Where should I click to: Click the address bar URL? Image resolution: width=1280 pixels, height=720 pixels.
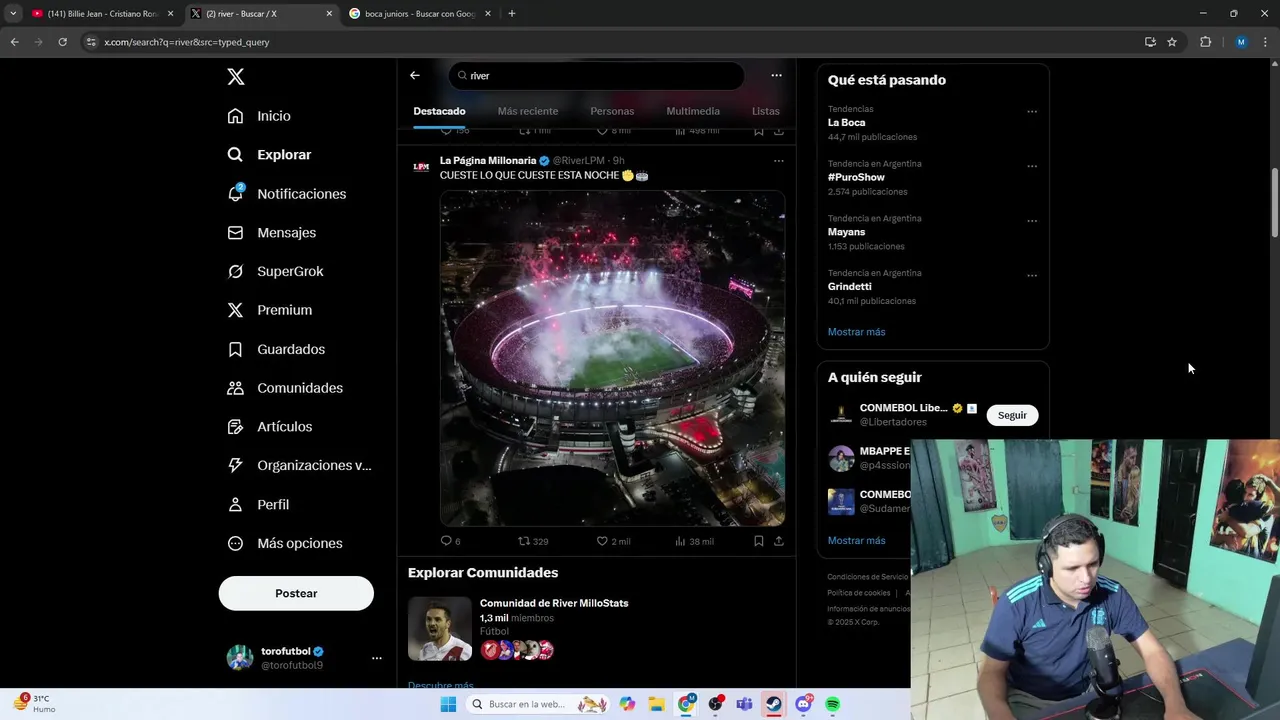[187, 42]
